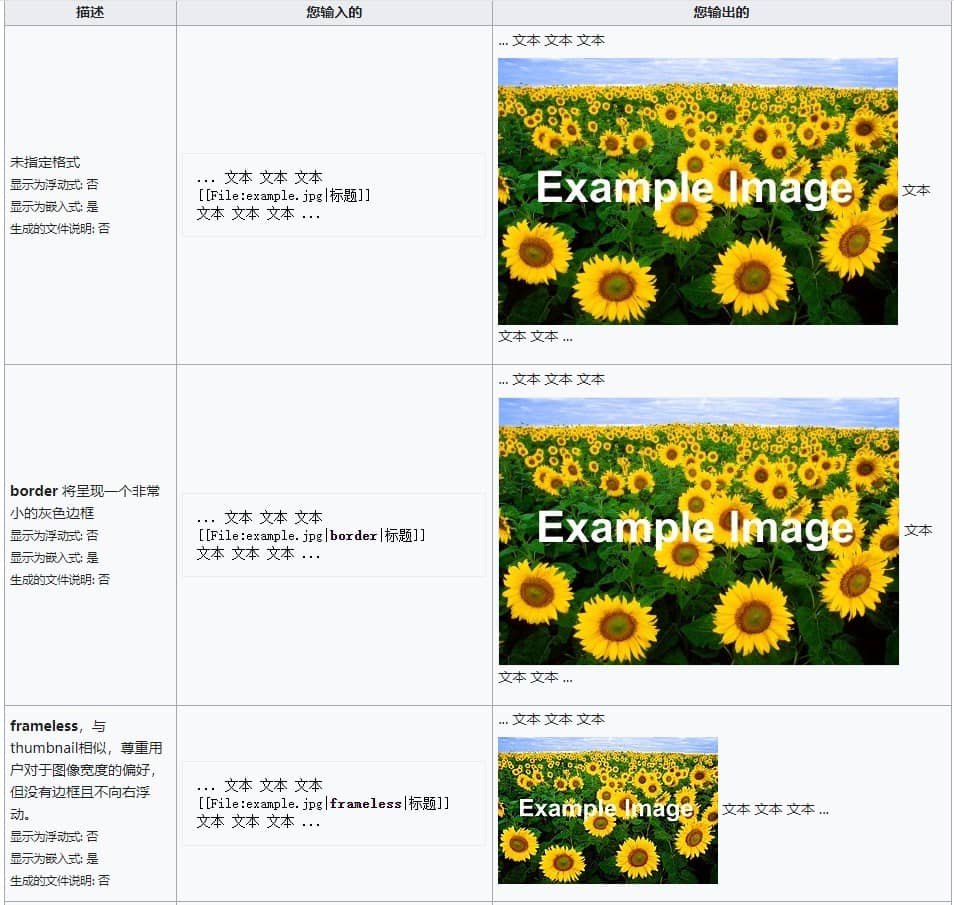Click 显示为嵌入式: 是 in the frameless row

(54, 858)
